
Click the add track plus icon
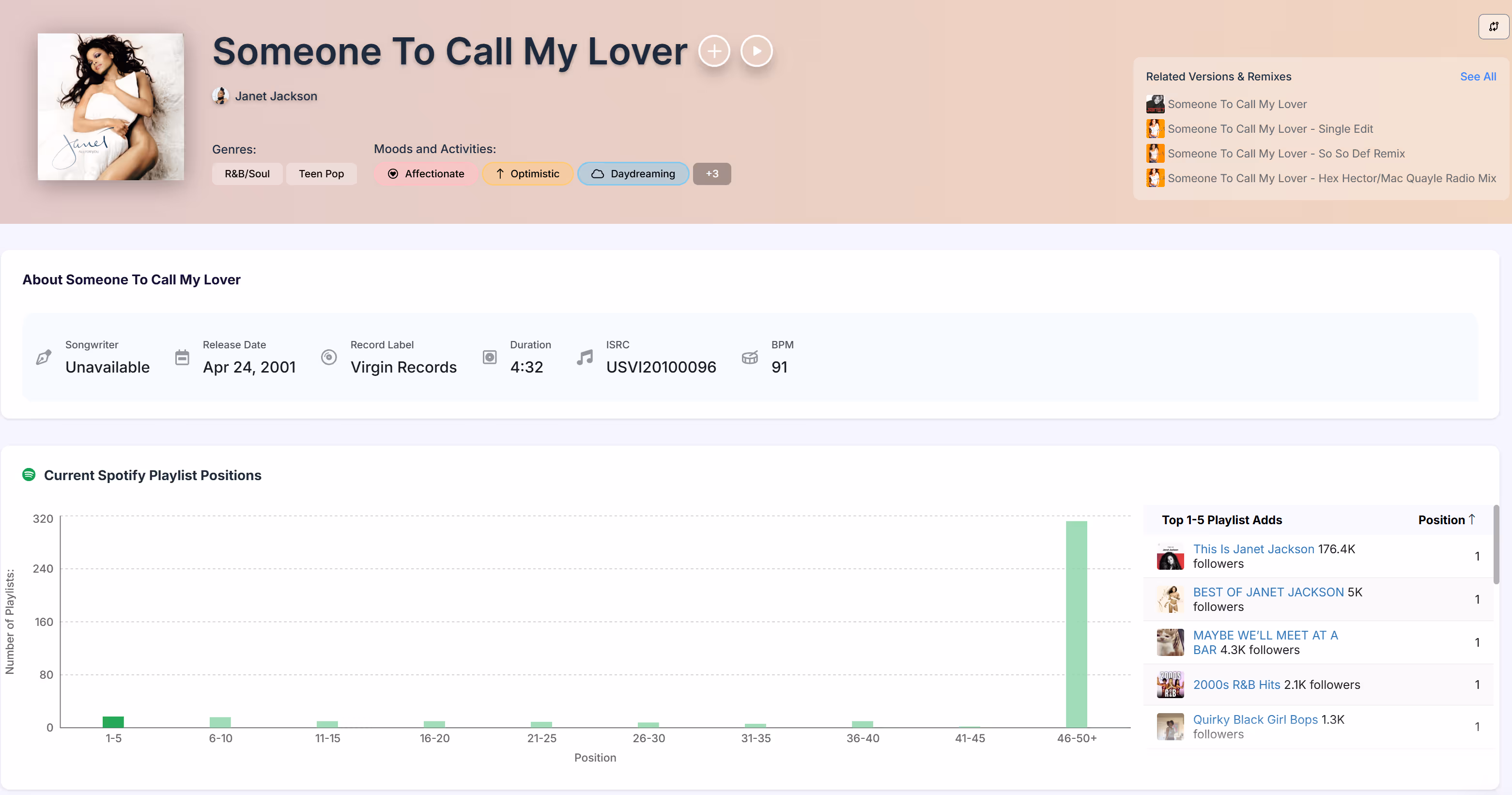[x=714, y=51]
